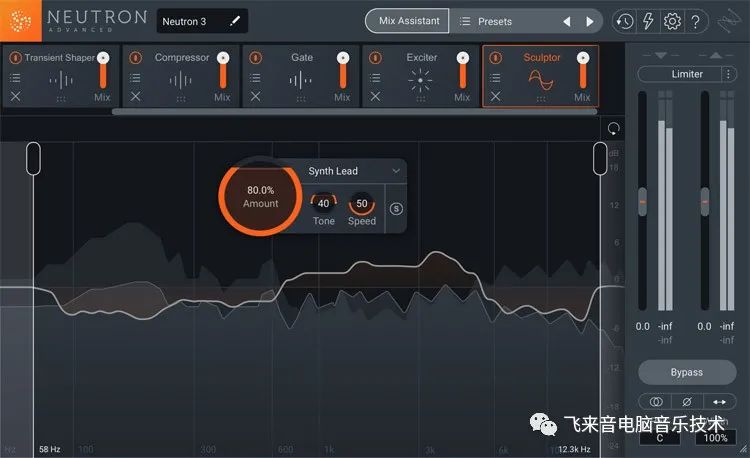Remove the Exciter module

tap(375, 97)
